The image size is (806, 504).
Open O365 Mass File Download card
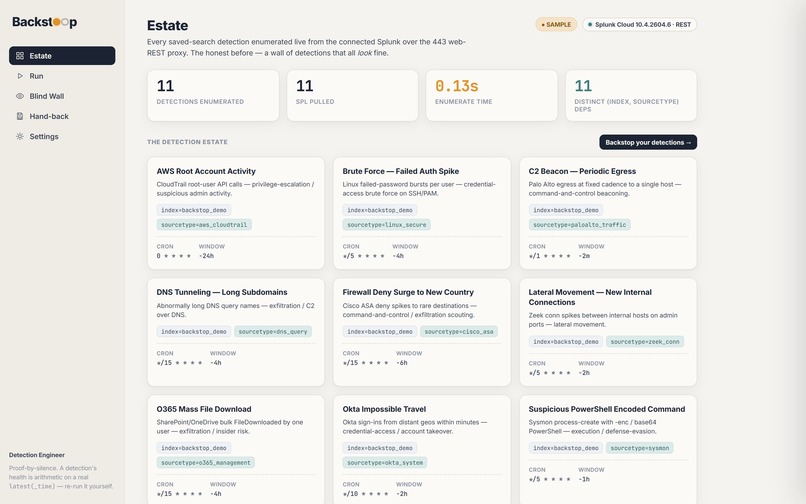coord(236,450)
